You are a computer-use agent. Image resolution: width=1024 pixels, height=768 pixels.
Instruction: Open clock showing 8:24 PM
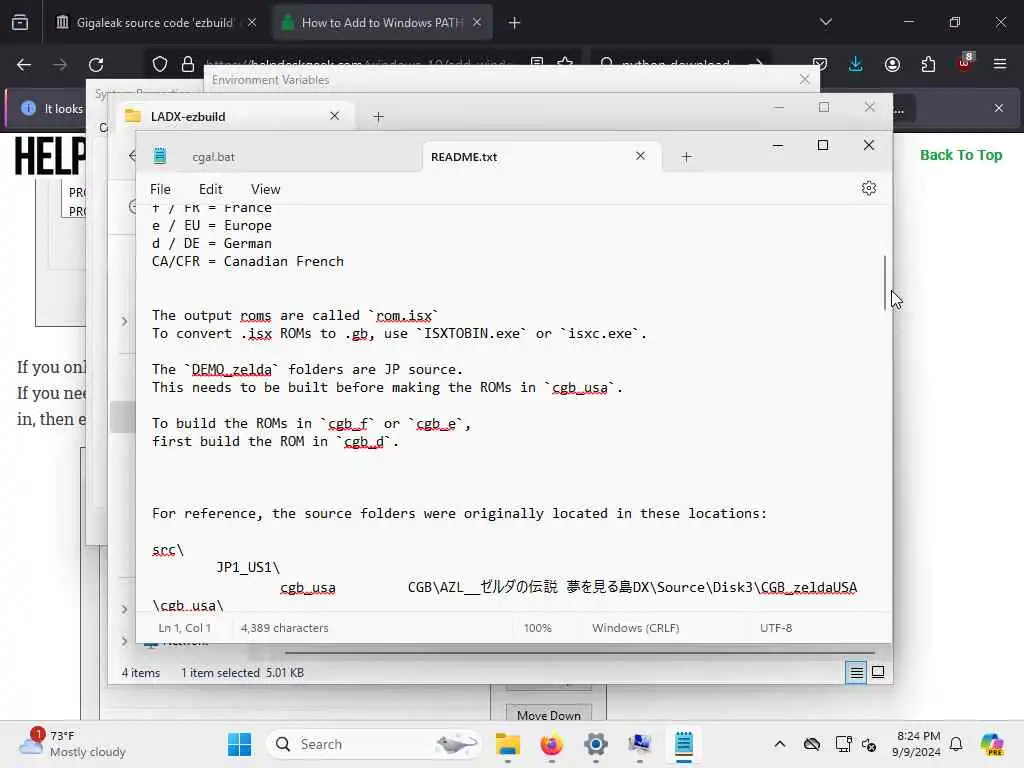[x=918, y=744]
